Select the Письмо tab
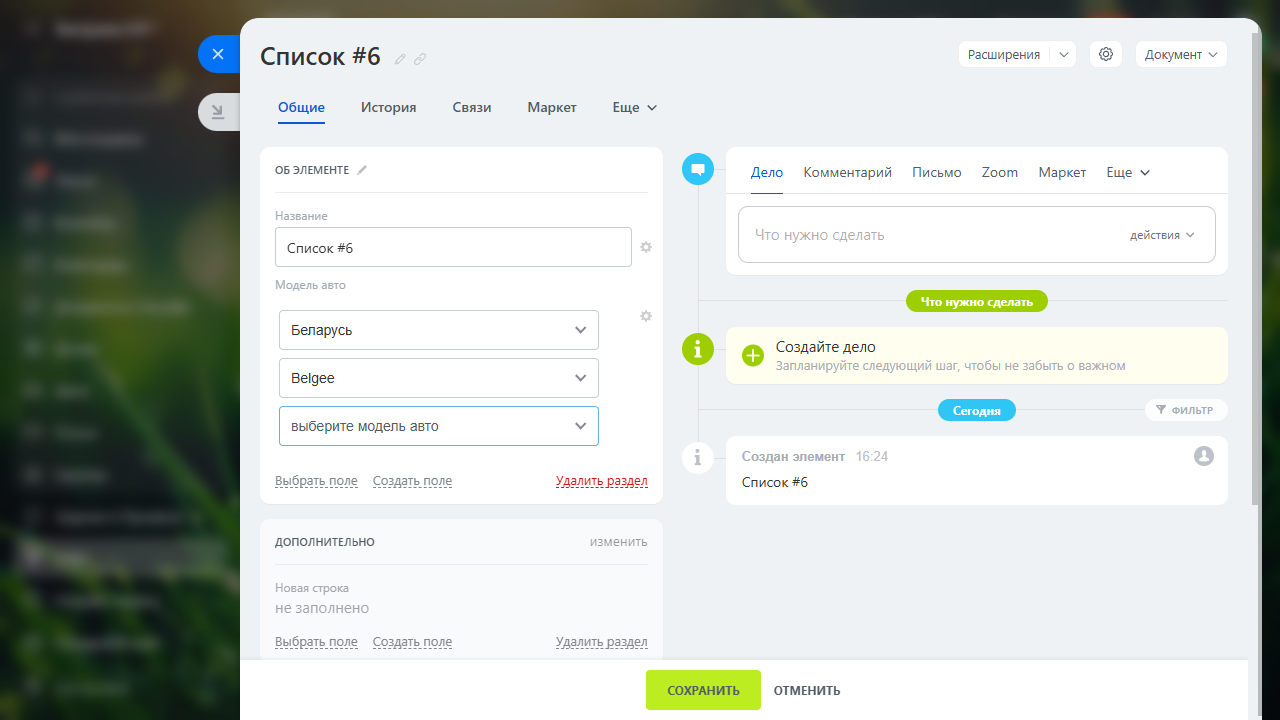The image size is (1280, 720). coord(937,172)
